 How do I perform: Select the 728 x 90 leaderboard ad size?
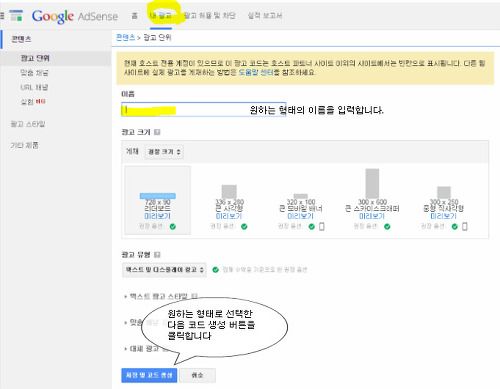[x=158, y=200]
